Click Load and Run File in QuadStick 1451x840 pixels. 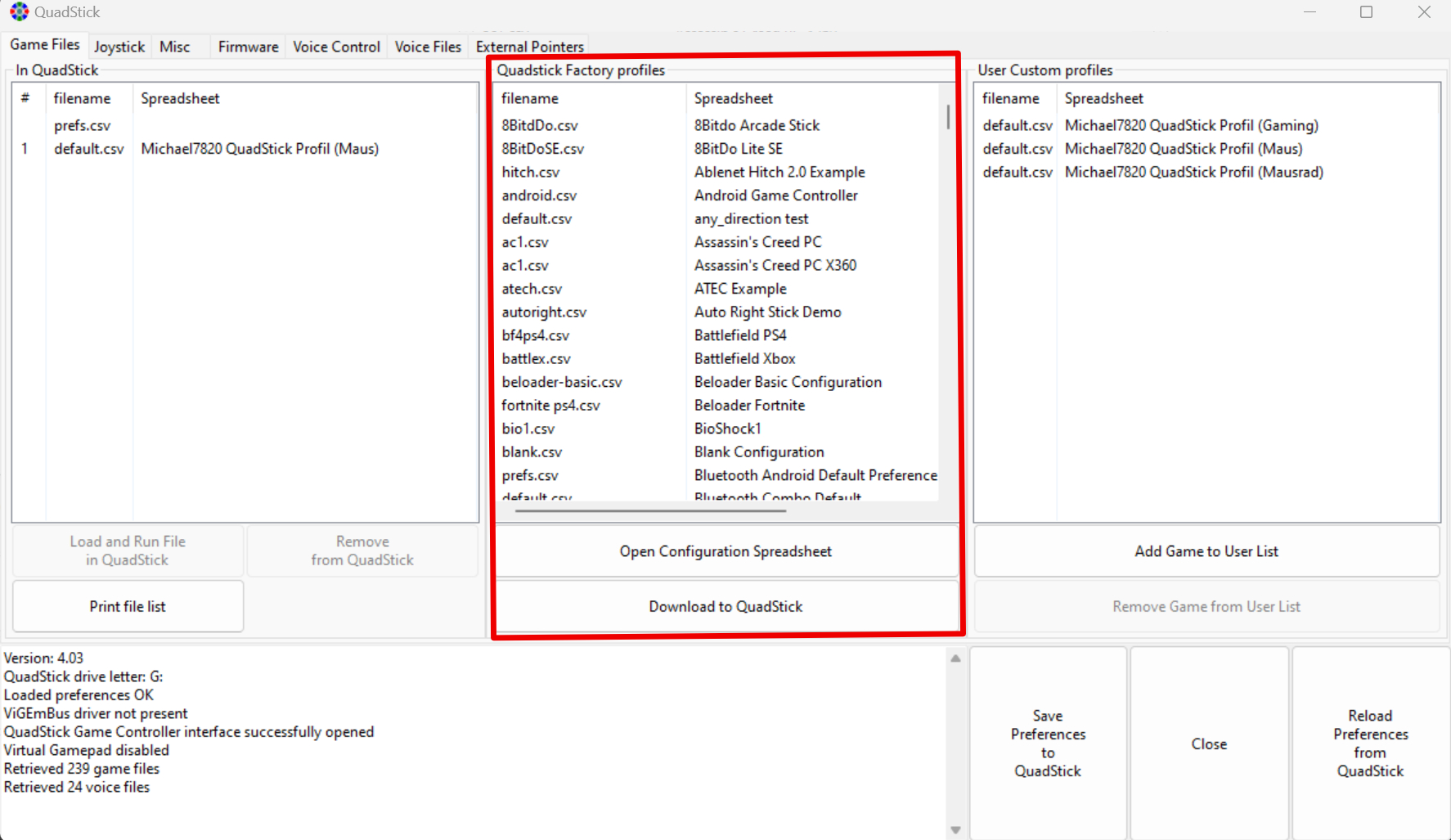[x=128, y=550]
